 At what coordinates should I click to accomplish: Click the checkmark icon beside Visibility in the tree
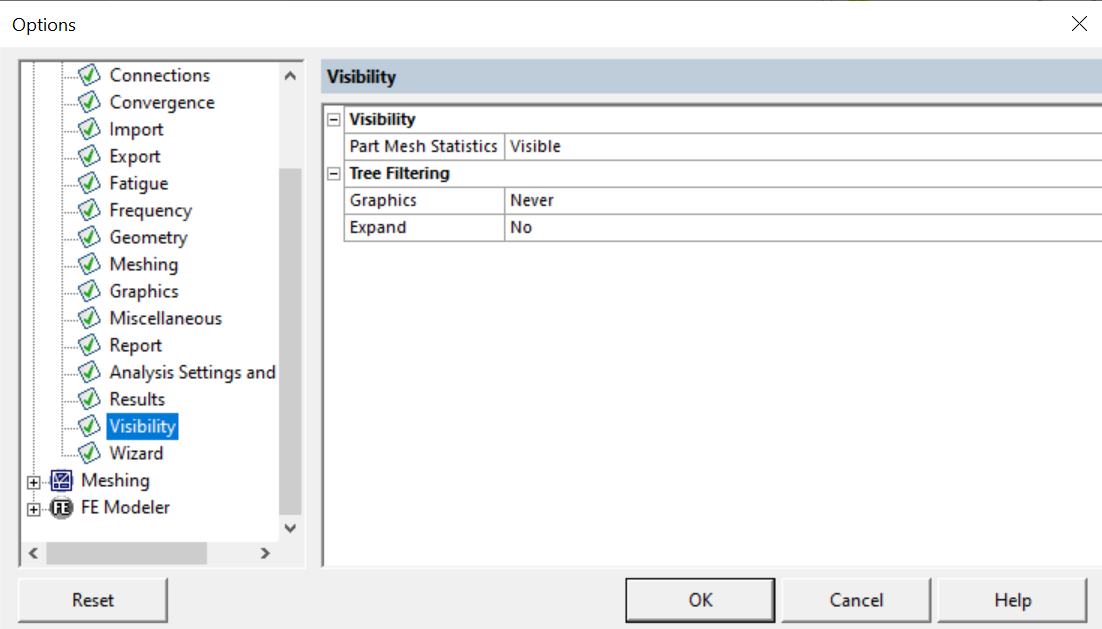click(x=89, y=426)
